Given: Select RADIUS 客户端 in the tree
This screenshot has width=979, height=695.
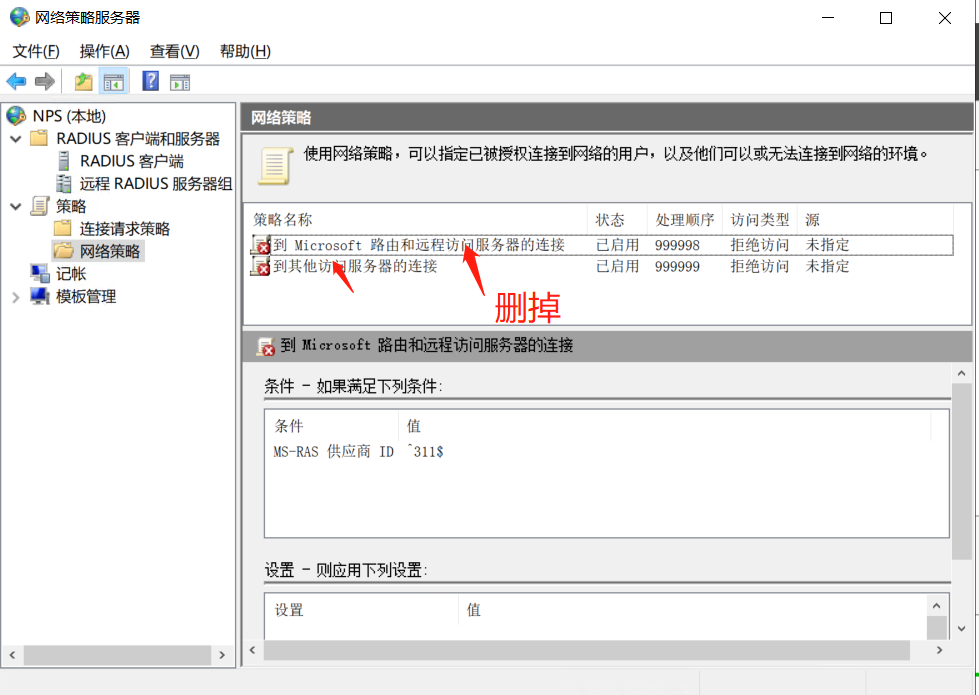Looking at the screenshot, I should 132,161.
